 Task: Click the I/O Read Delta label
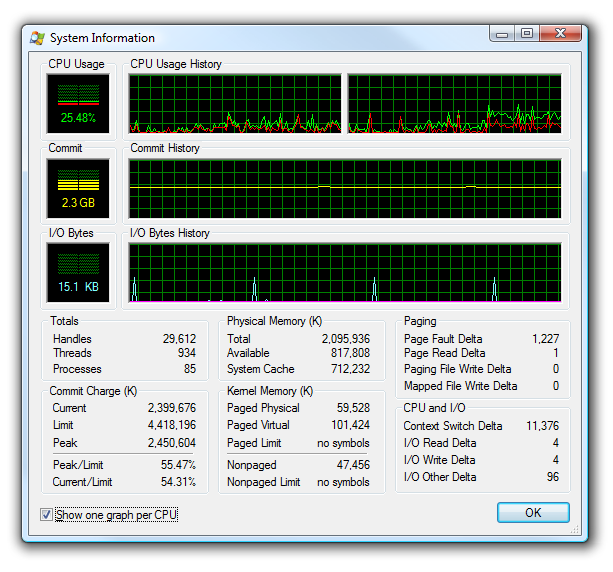click(440, 443)
